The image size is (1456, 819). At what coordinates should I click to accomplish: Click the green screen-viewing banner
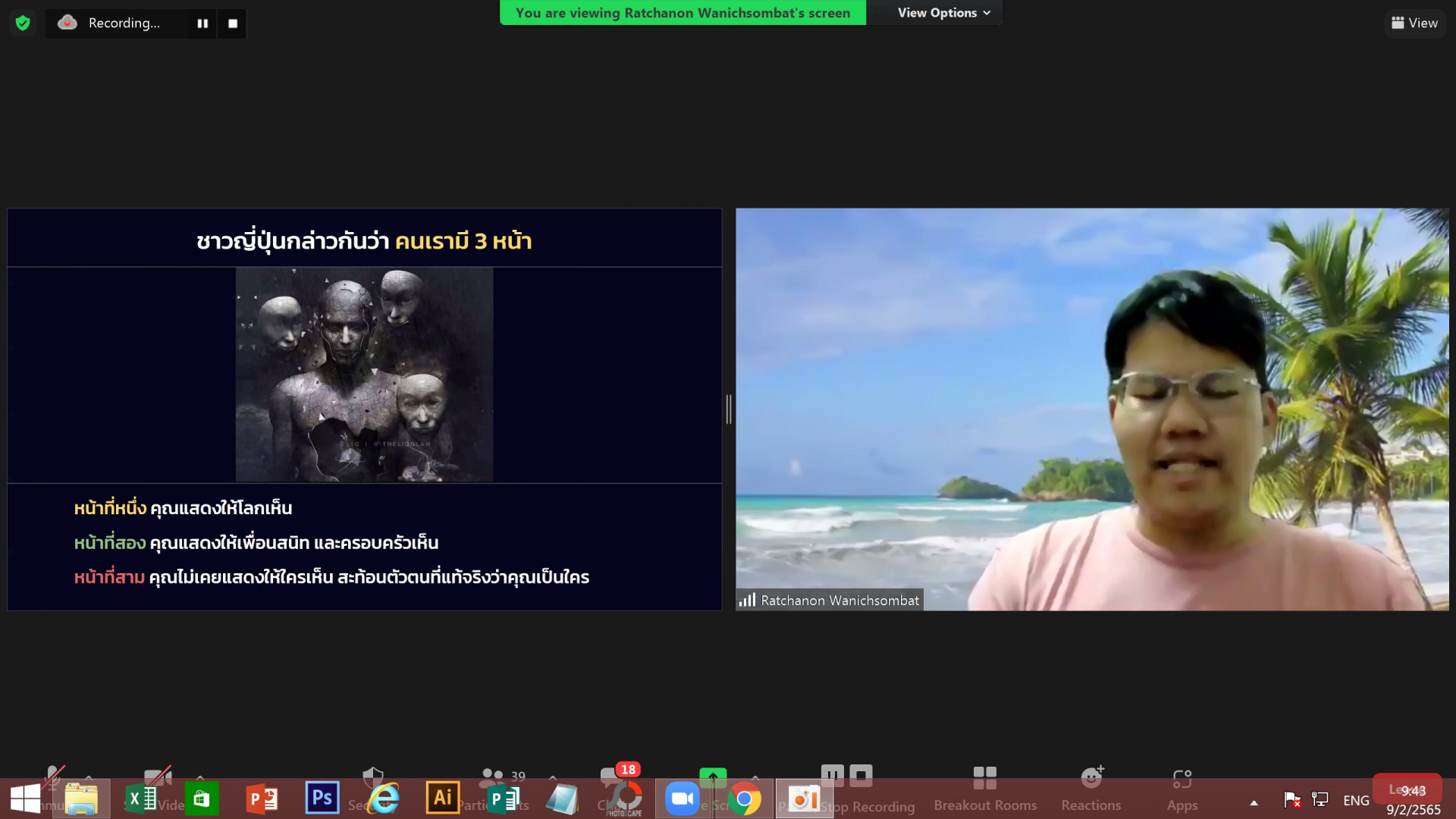click(682, 13)
